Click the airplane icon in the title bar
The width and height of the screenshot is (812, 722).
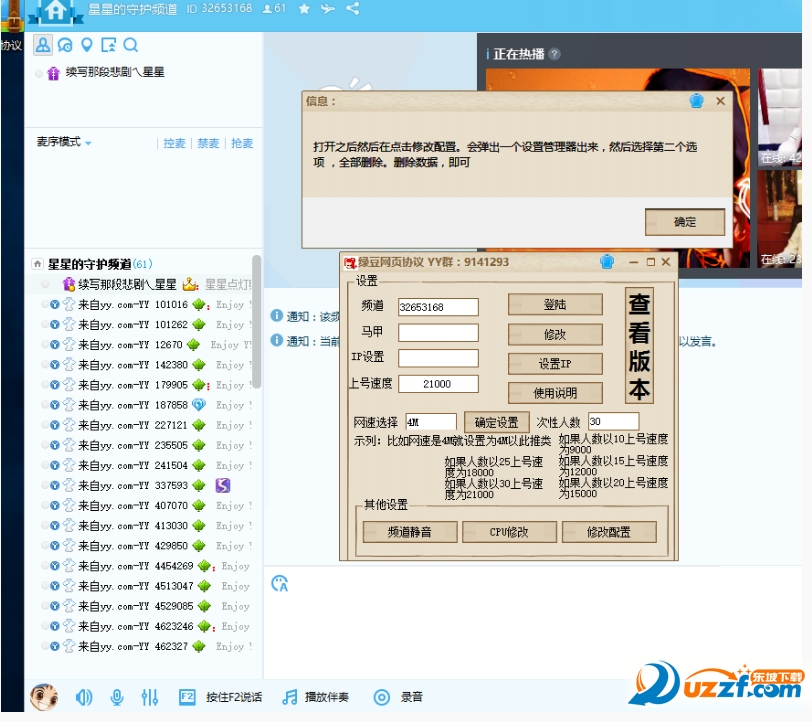[x=327, y=9]
